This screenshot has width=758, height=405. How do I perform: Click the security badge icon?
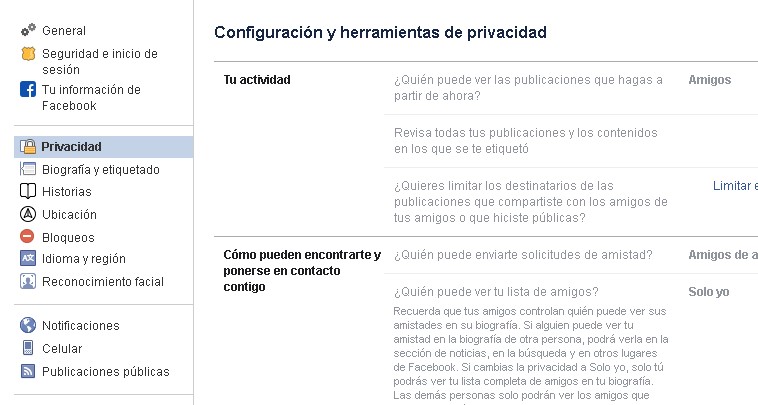coord(28,54)
